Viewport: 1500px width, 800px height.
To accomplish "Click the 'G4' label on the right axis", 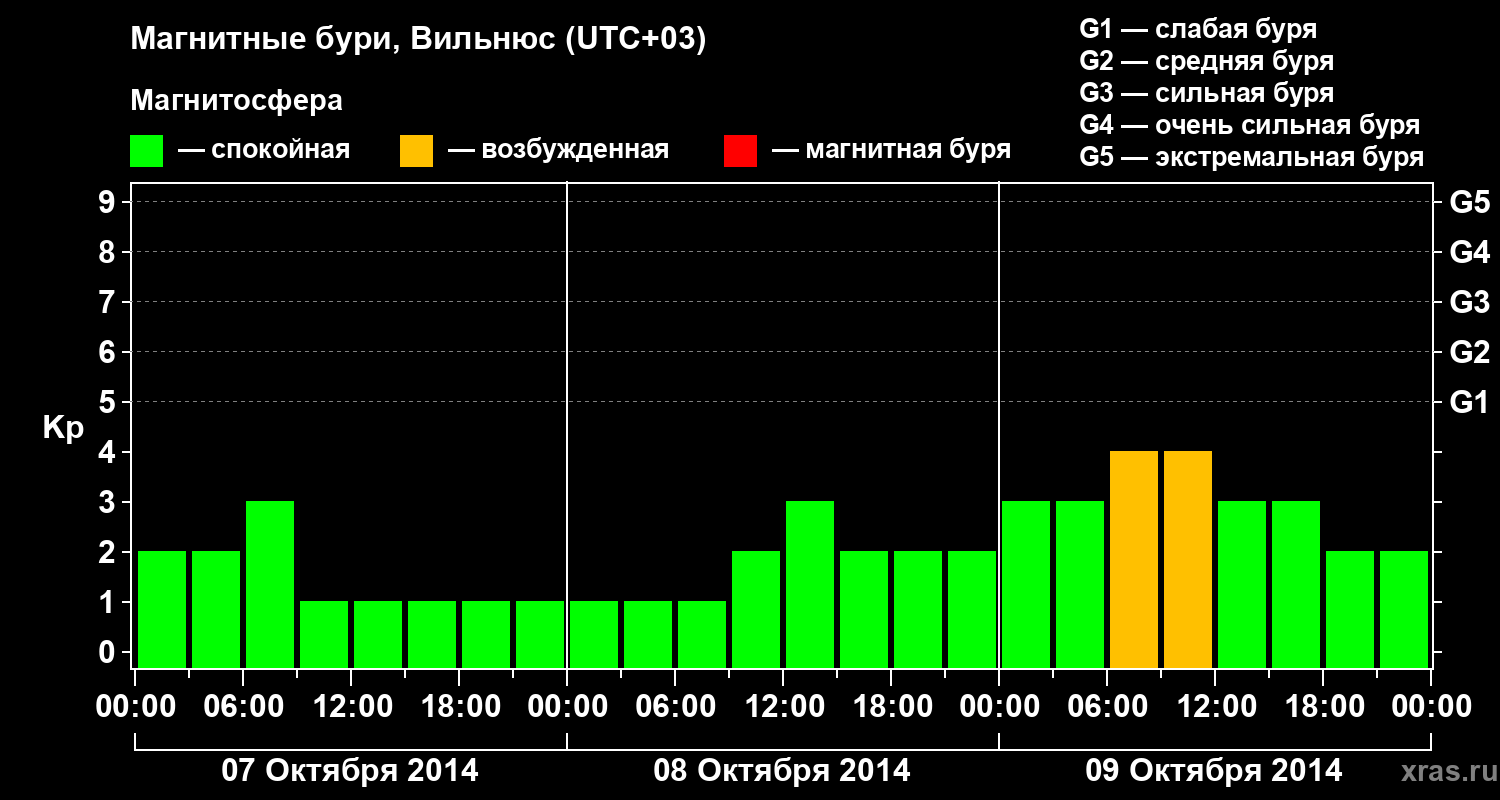I will click(1469, 253).
